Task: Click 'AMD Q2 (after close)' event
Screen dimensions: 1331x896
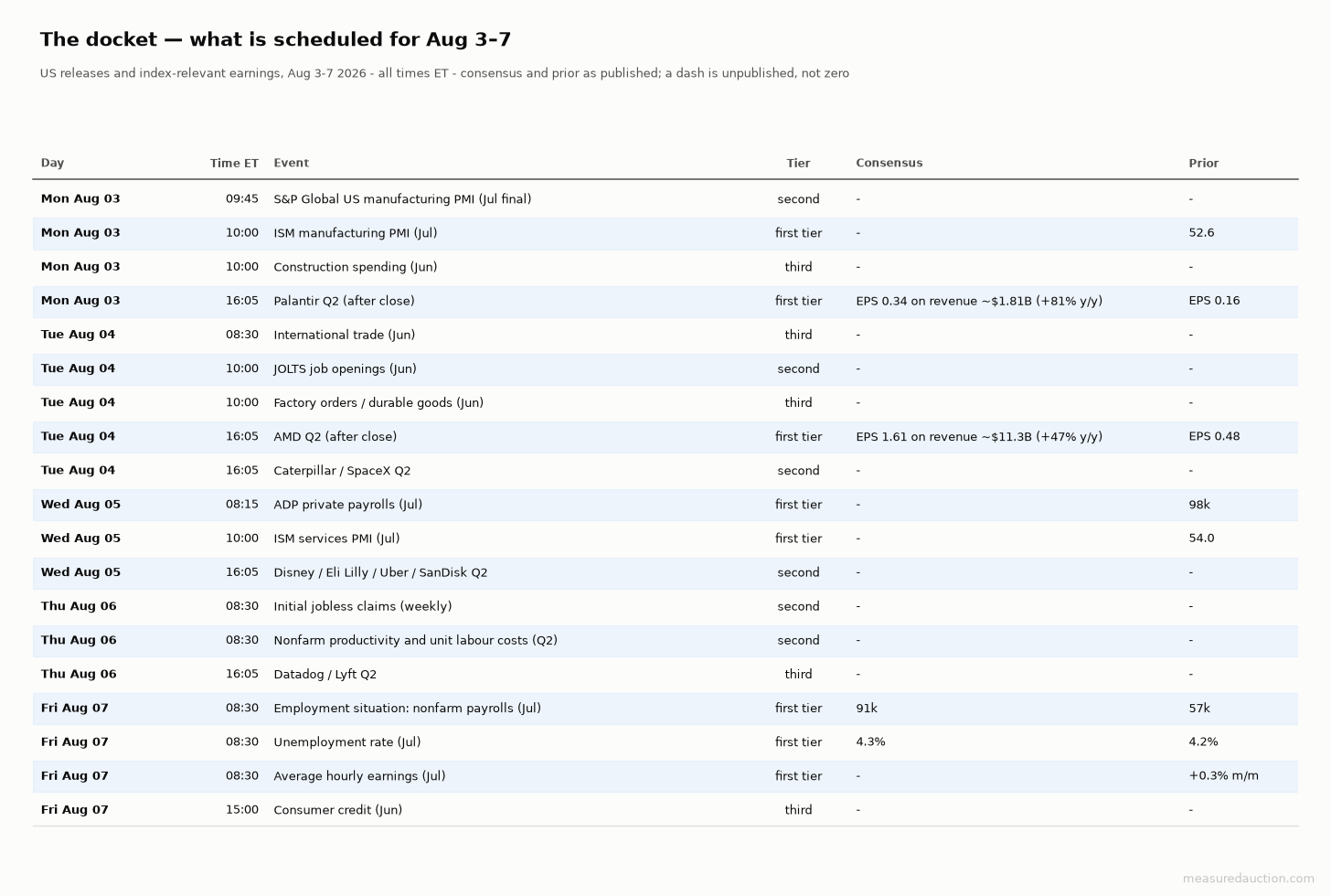Action: 335,436
